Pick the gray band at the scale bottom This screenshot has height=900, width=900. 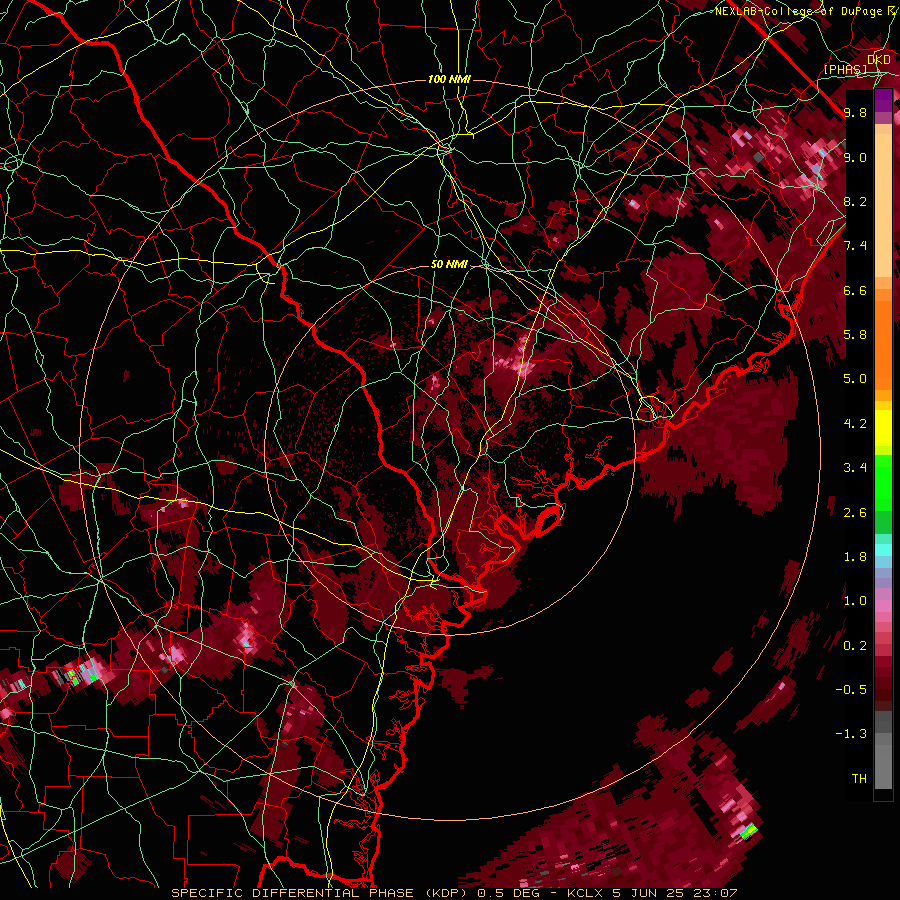(x=883, y=751)
